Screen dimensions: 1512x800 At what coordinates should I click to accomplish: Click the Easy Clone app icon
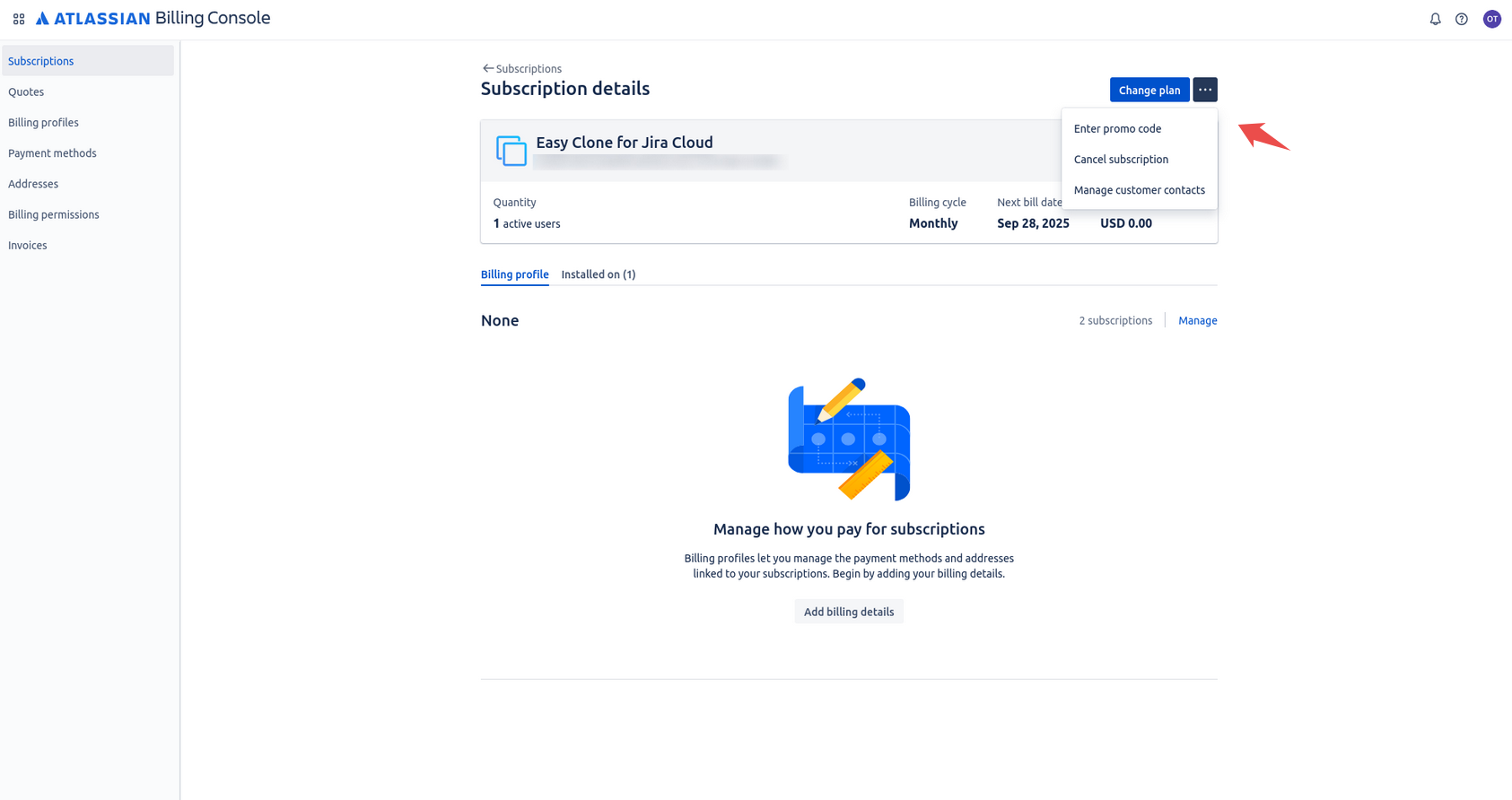[x=511, y=151]
